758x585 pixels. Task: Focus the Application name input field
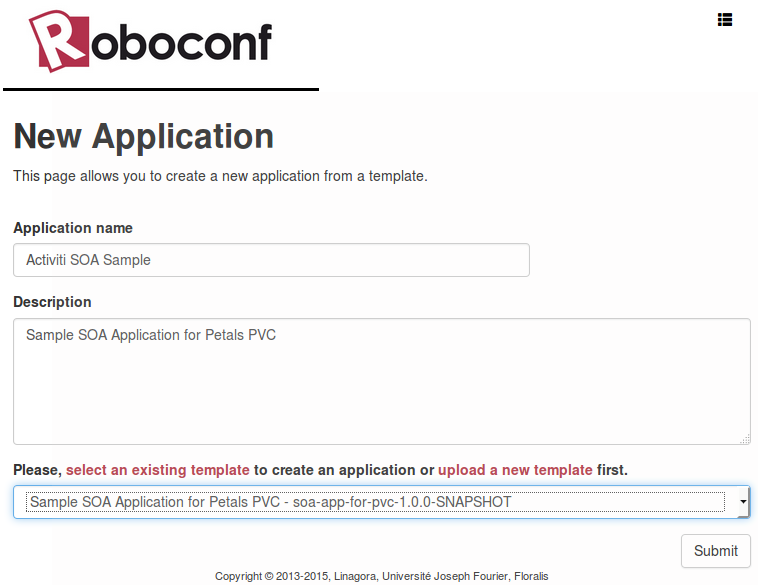[x=271, y=260]
